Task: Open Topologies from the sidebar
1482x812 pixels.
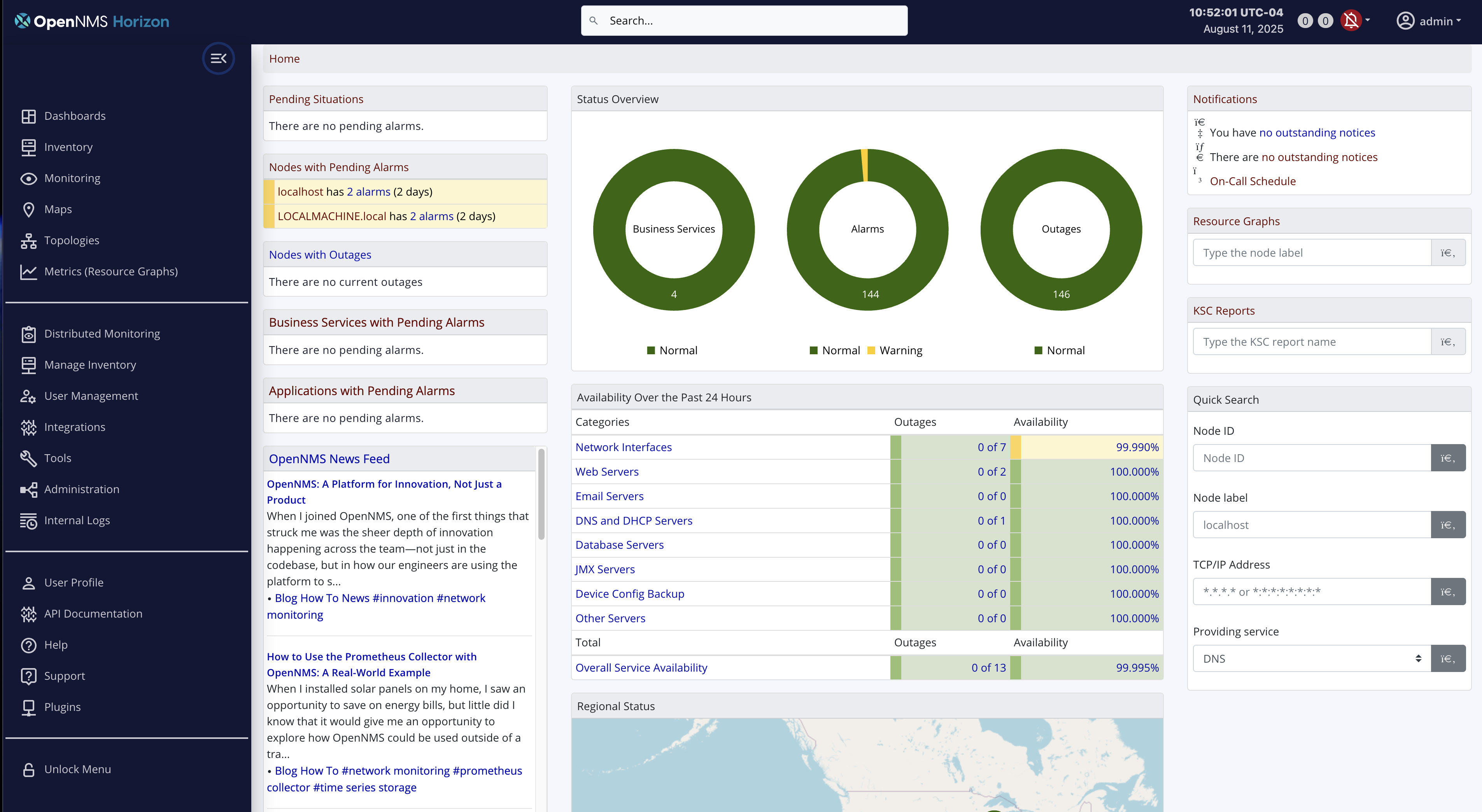Action: click(x=71, y=240)
